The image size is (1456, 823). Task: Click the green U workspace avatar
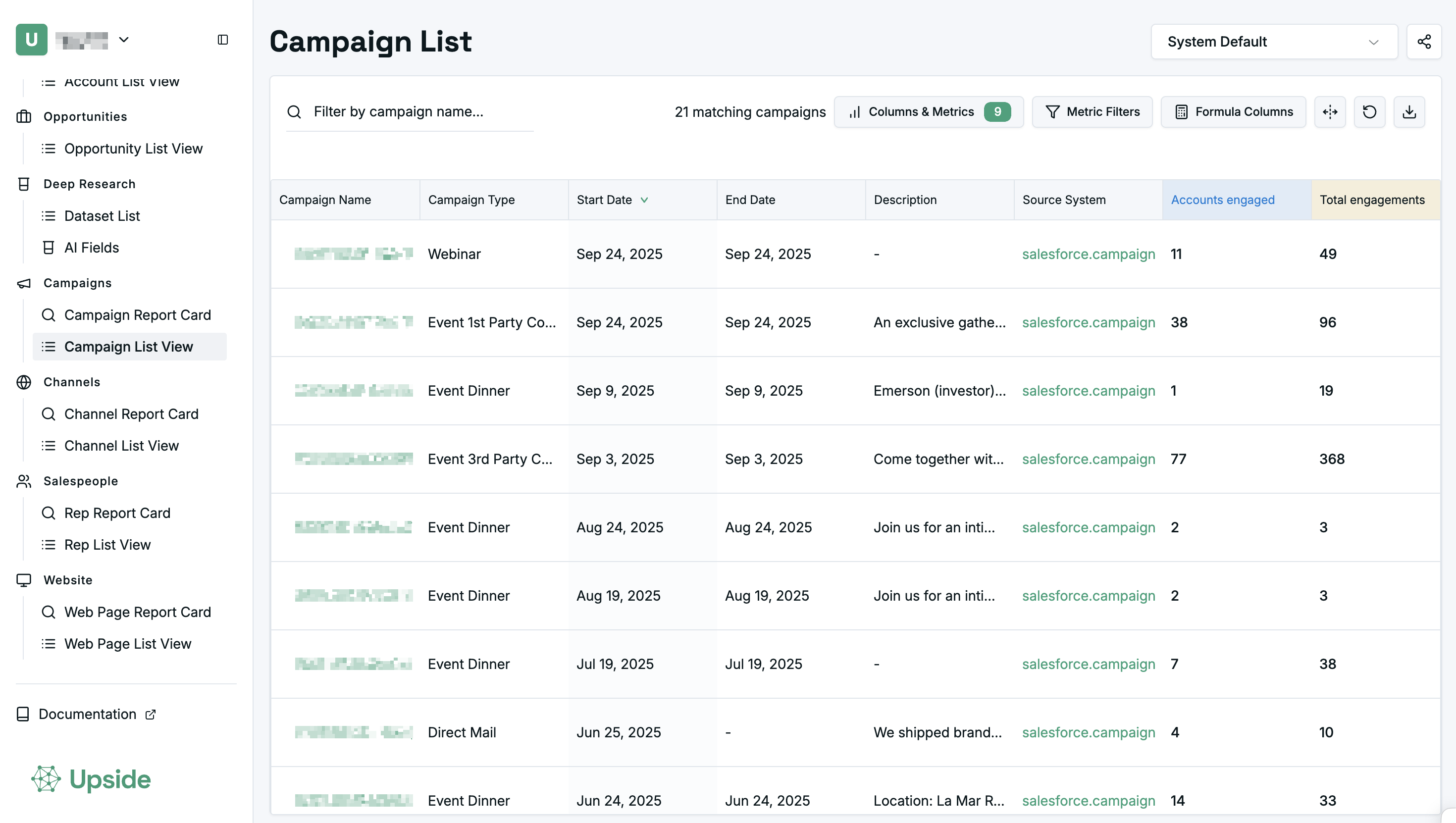click(31, 40)
